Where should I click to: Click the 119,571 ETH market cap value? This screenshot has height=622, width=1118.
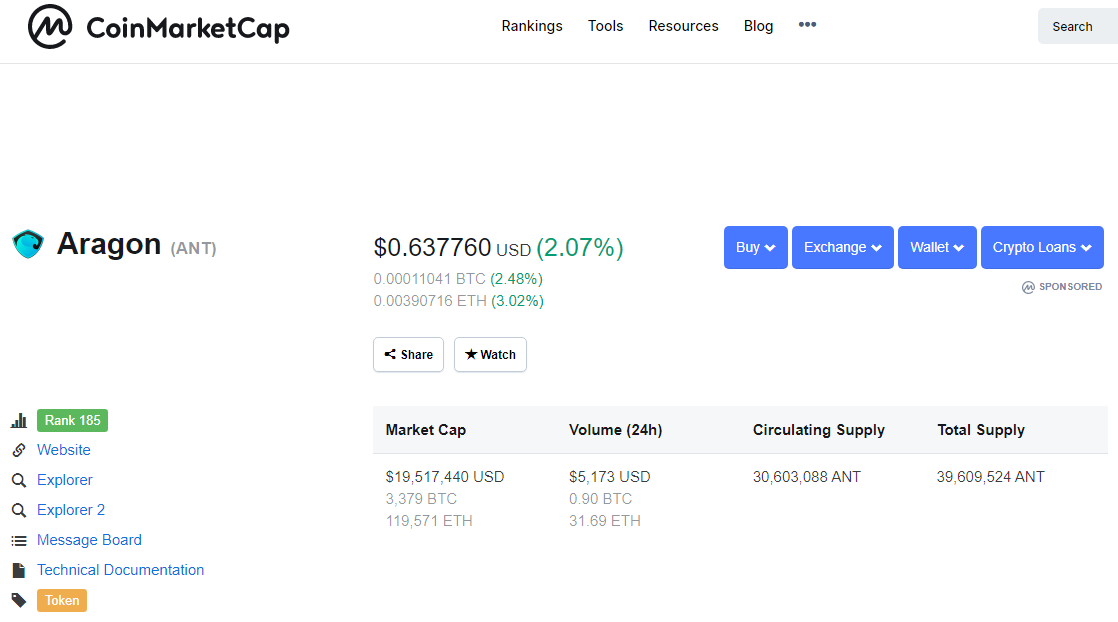point(429,521)
